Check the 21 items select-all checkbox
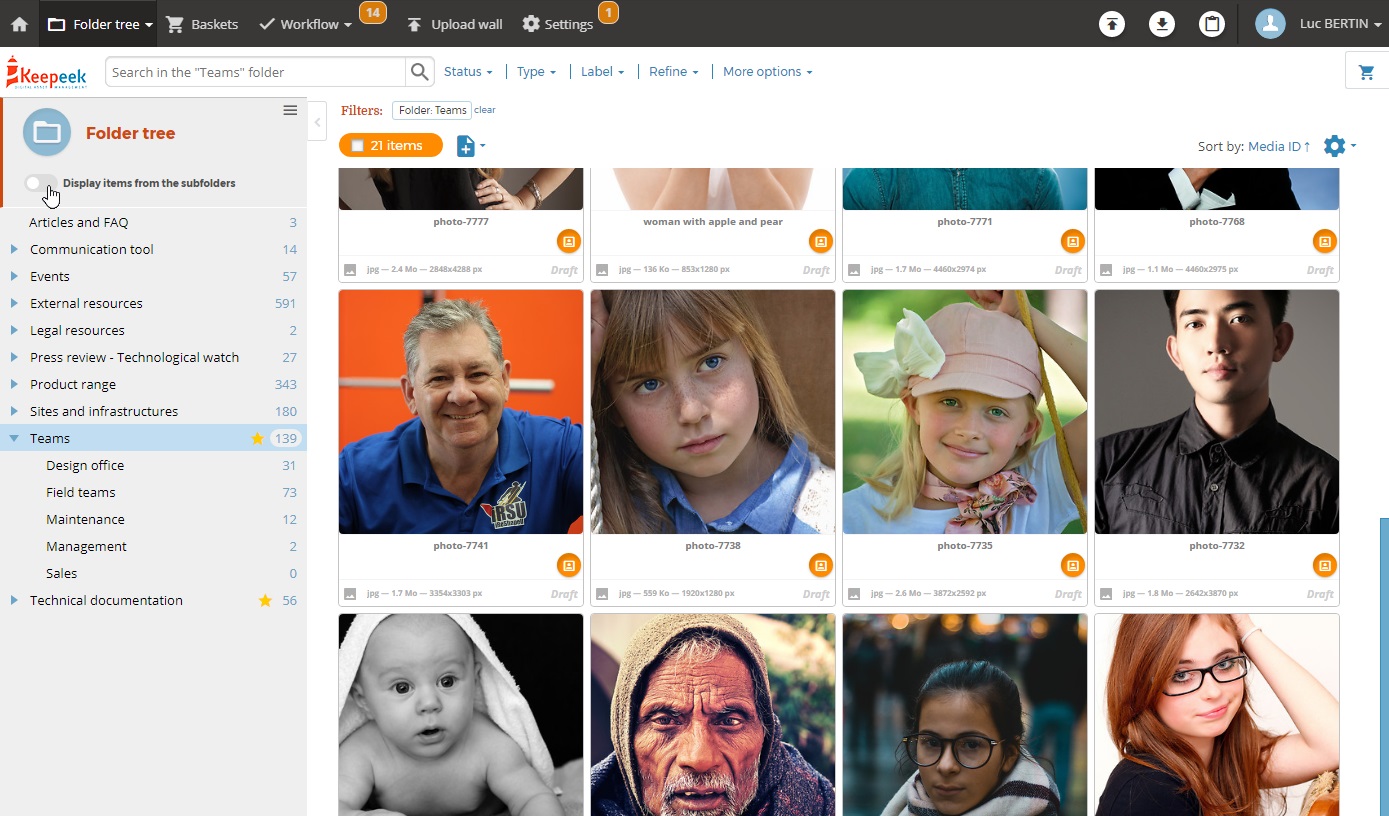Image resolution: width=1389 pixels, height=816 pixels. pos(358,146)
